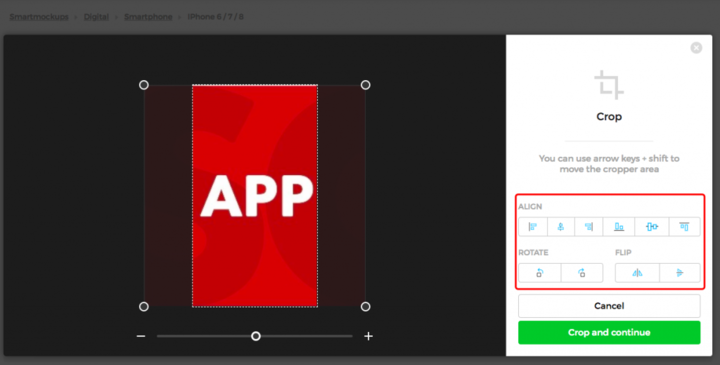The width and height of the screenshot is (720, 365).
Task: Align crop area to vertical middle
Action: pyautogui.click(x=652, y=227)
